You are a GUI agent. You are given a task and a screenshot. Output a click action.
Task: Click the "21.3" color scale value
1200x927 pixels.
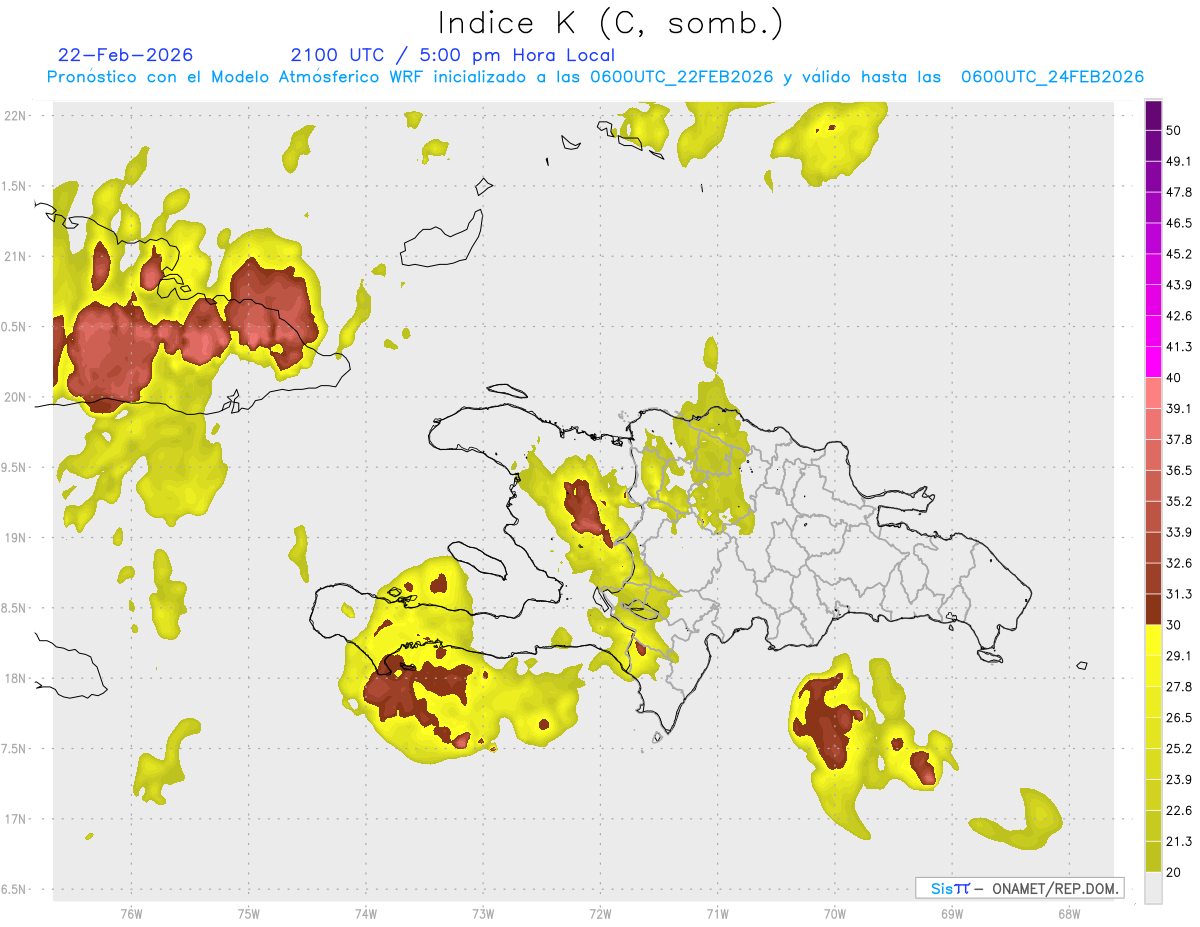1179,842
